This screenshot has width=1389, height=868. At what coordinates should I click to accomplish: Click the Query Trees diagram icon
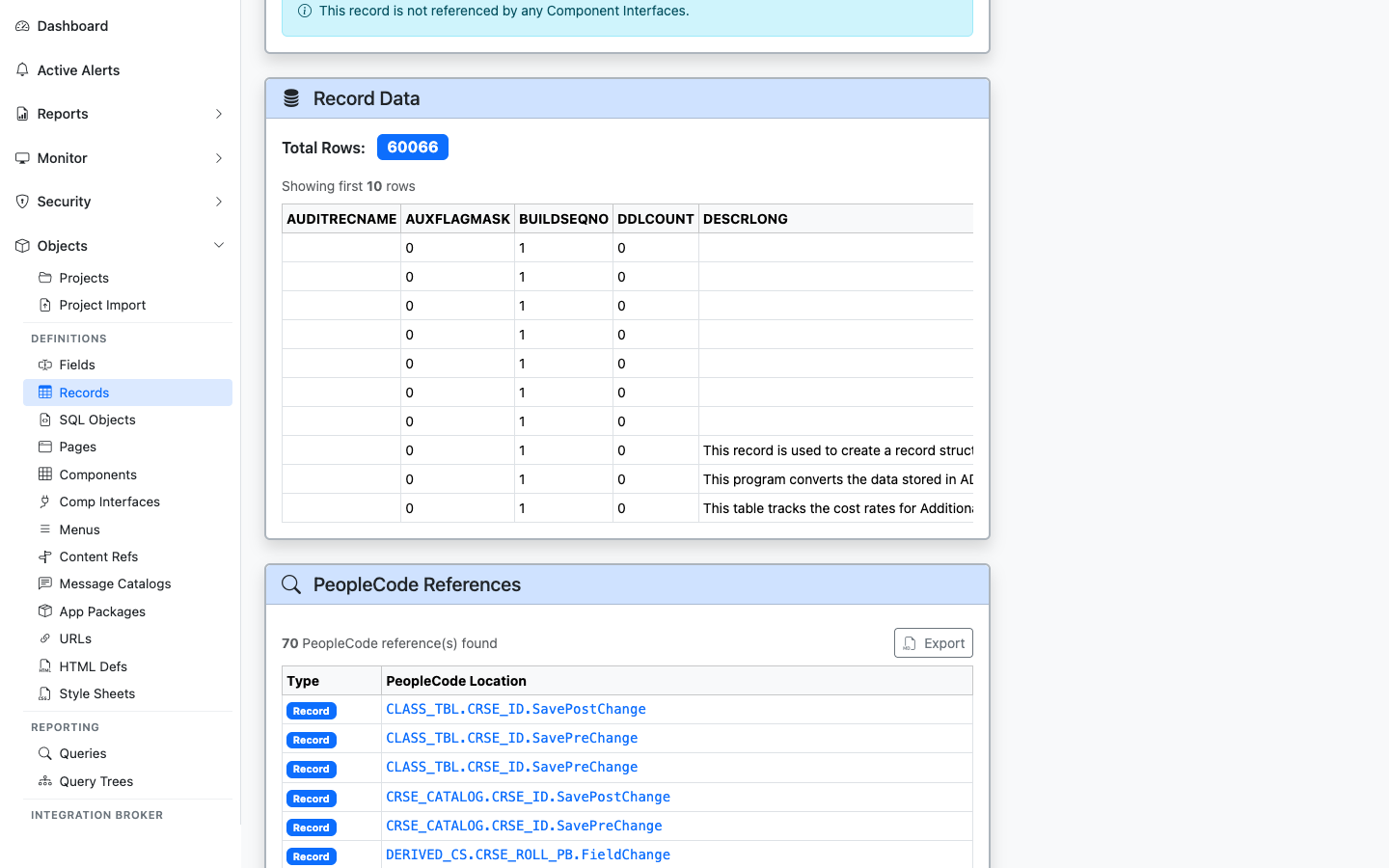45,781
